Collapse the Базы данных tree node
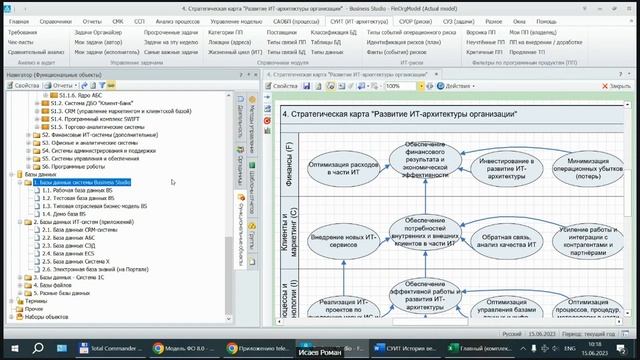The image size is (640, 360). [11, 174]
